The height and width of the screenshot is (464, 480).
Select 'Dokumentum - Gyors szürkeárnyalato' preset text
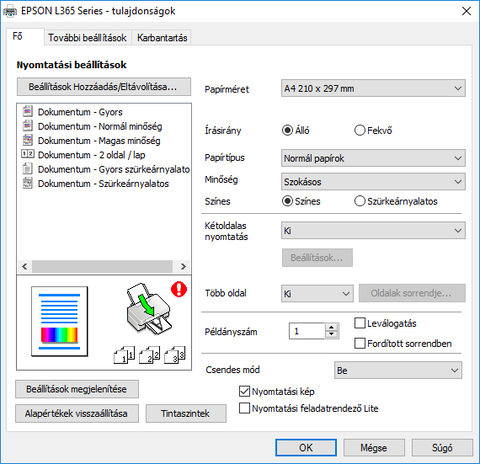click(114, 169)
